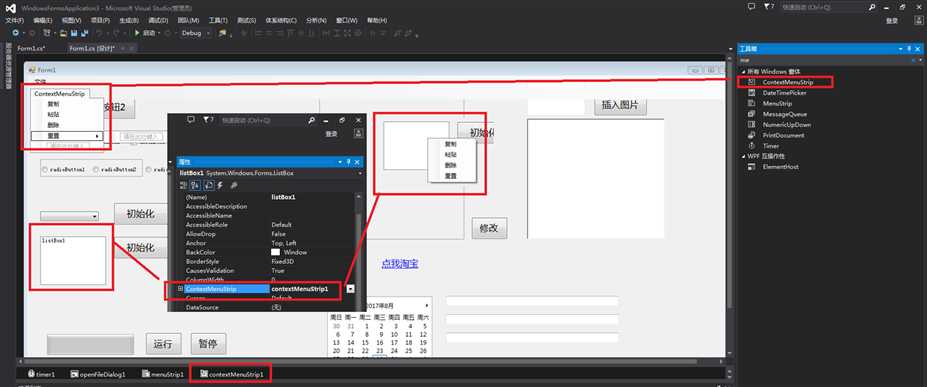Select the NumericUpDown toolbox icon

coord(751,125)
